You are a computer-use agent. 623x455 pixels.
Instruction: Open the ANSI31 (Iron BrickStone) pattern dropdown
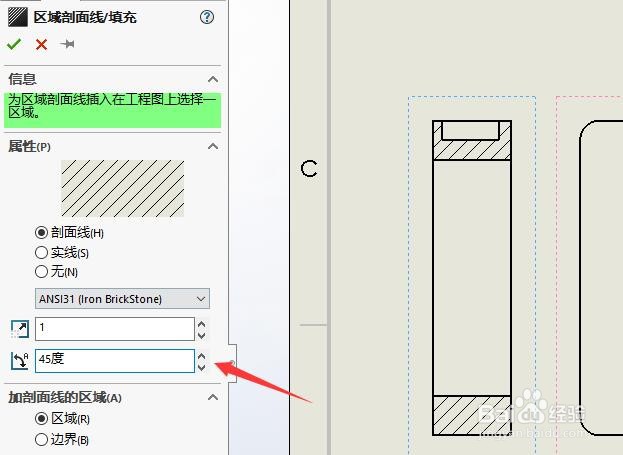(x=122, y=299)
